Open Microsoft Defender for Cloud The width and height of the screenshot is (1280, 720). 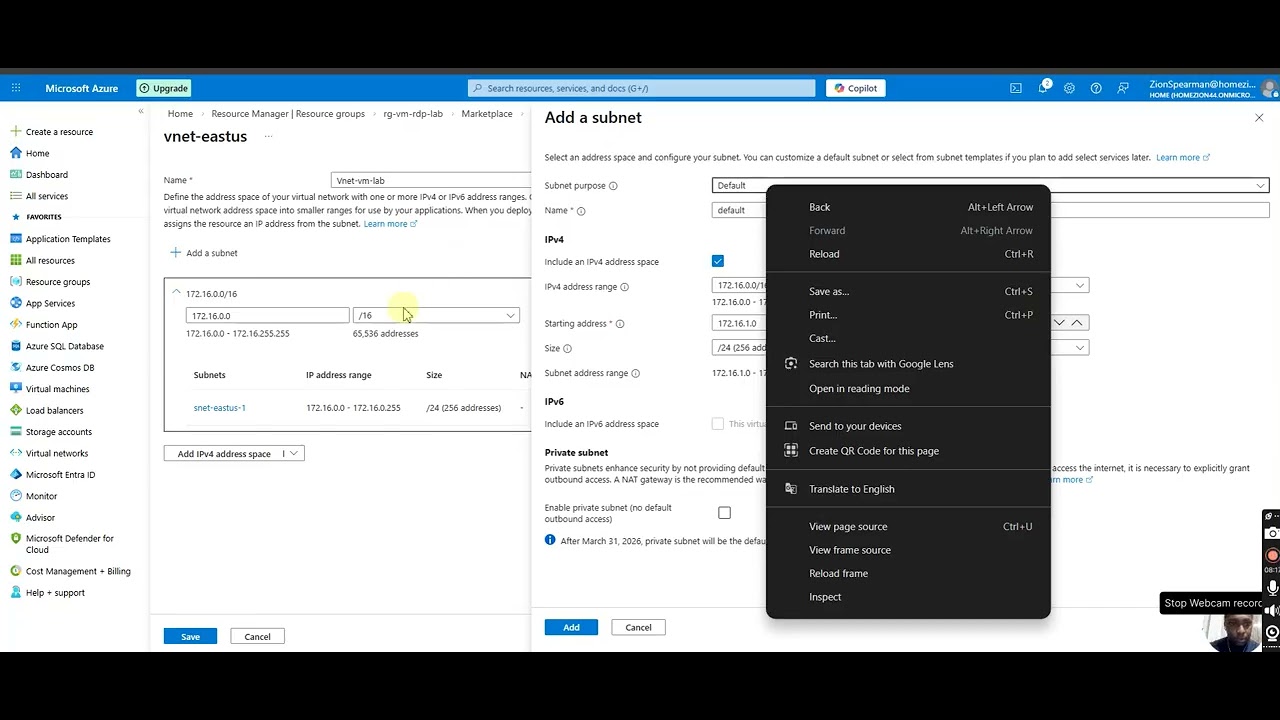[x=69, y=544]
